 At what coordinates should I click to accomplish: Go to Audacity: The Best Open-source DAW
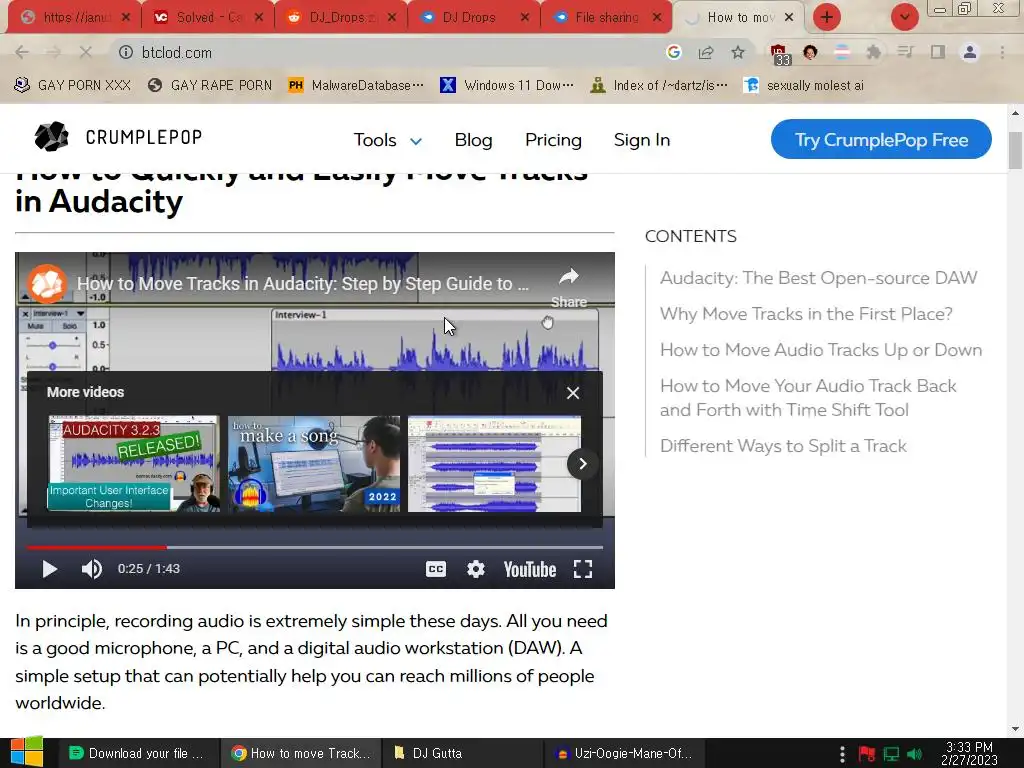click(x=818, y=278)
